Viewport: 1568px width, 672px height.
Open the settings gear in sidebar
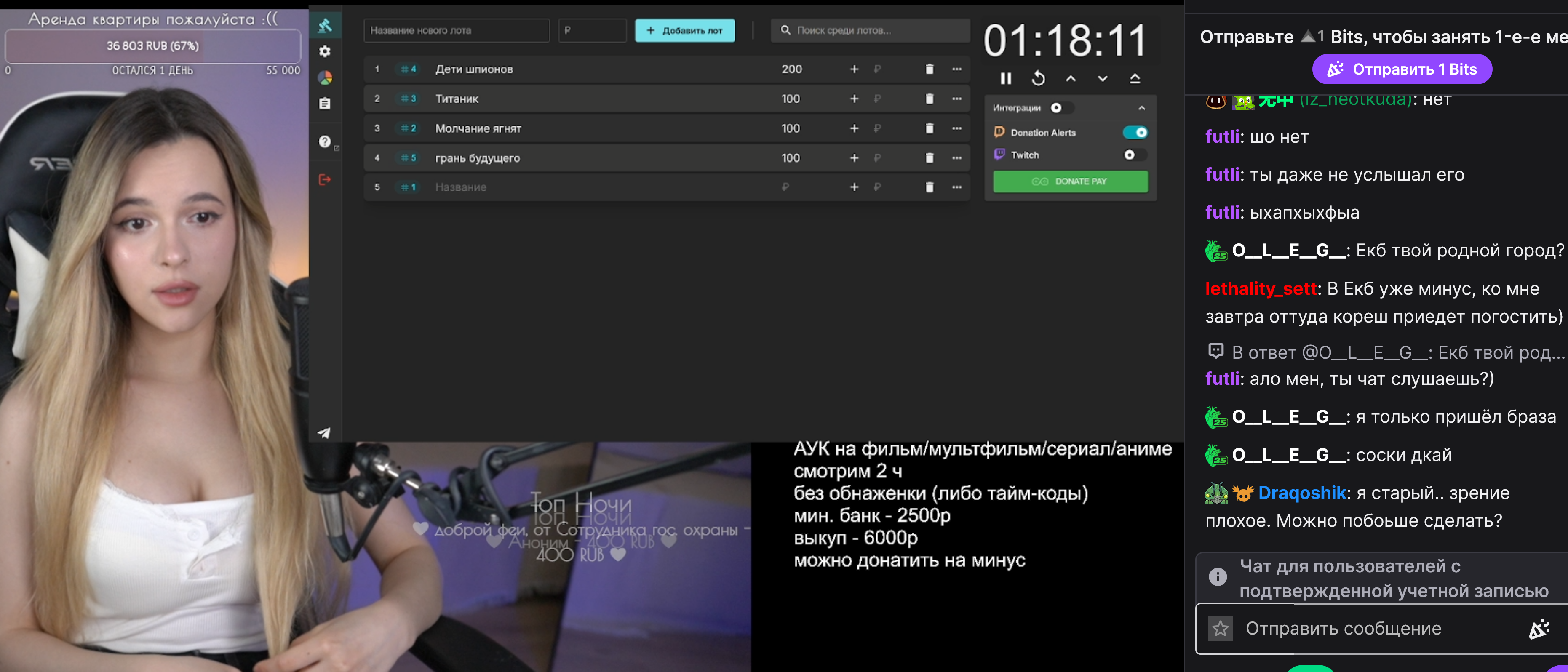click(x=325, y=51)
